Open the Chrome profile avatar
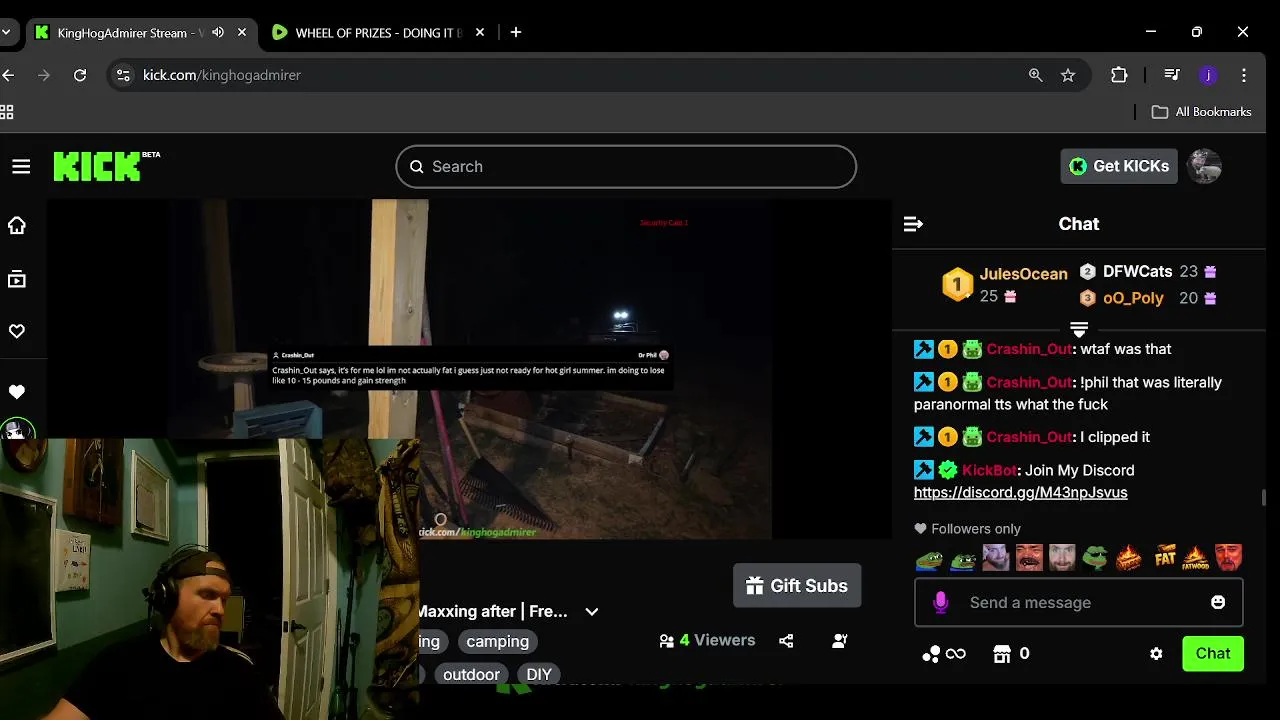Screen dimensions: 1280x720 (x=1208, y=75)
